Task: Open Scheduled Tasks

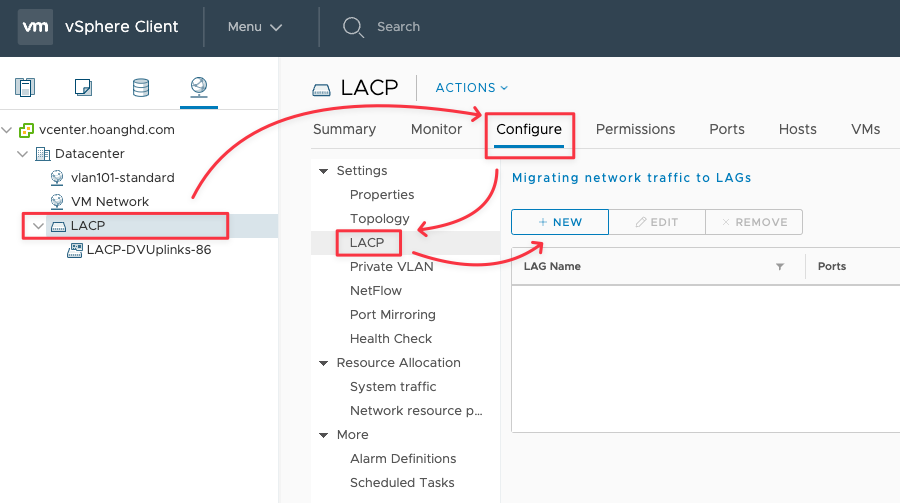Action: pos(402,483)
